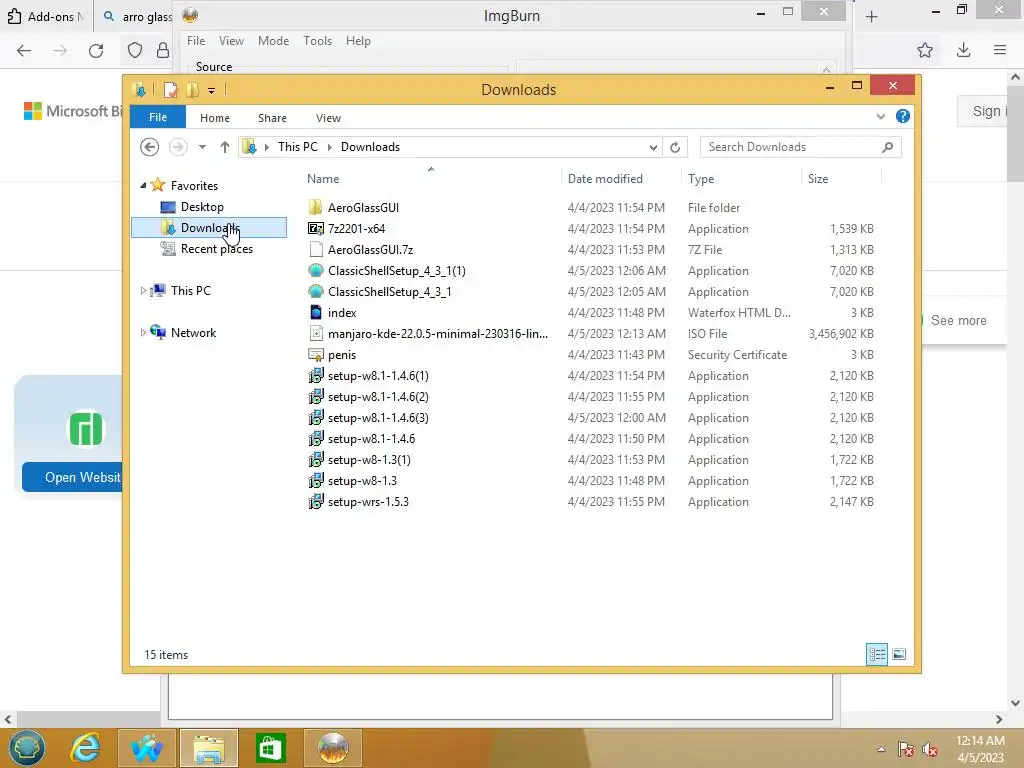Open ImgBurn Help menu

358,40
